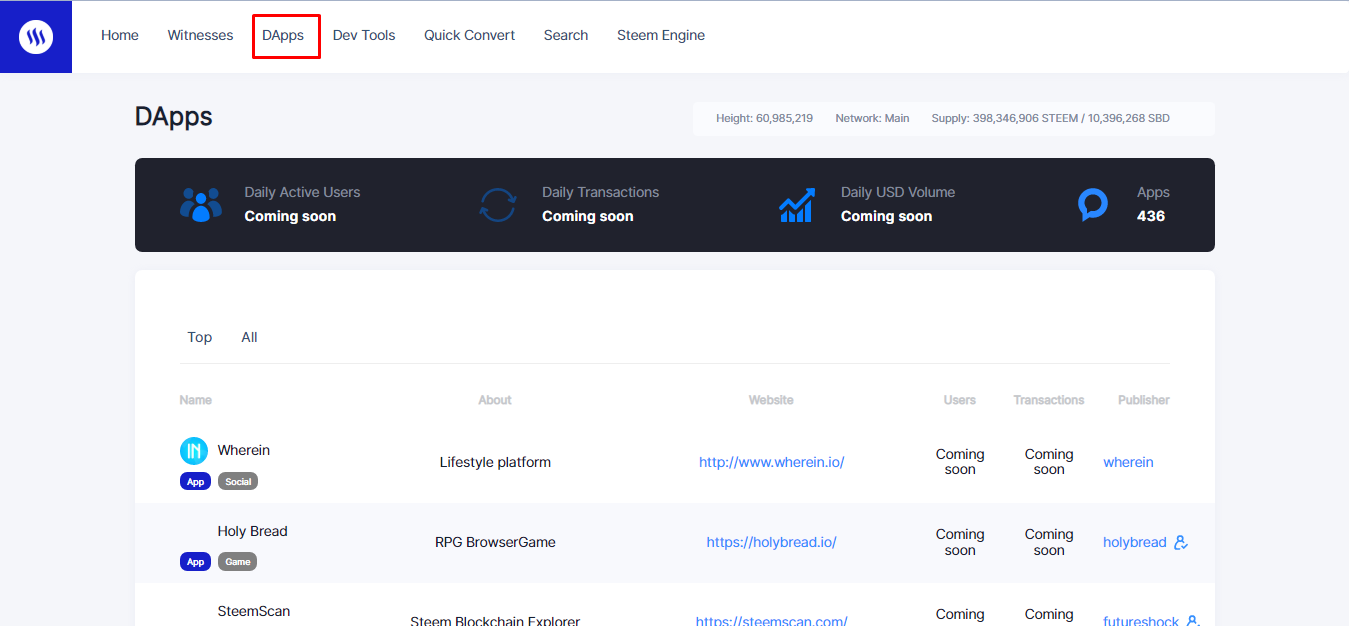Open Steem Engine link
This screenshot has height=626, width=1349.
pyautogui.click(x=661, y=35)
